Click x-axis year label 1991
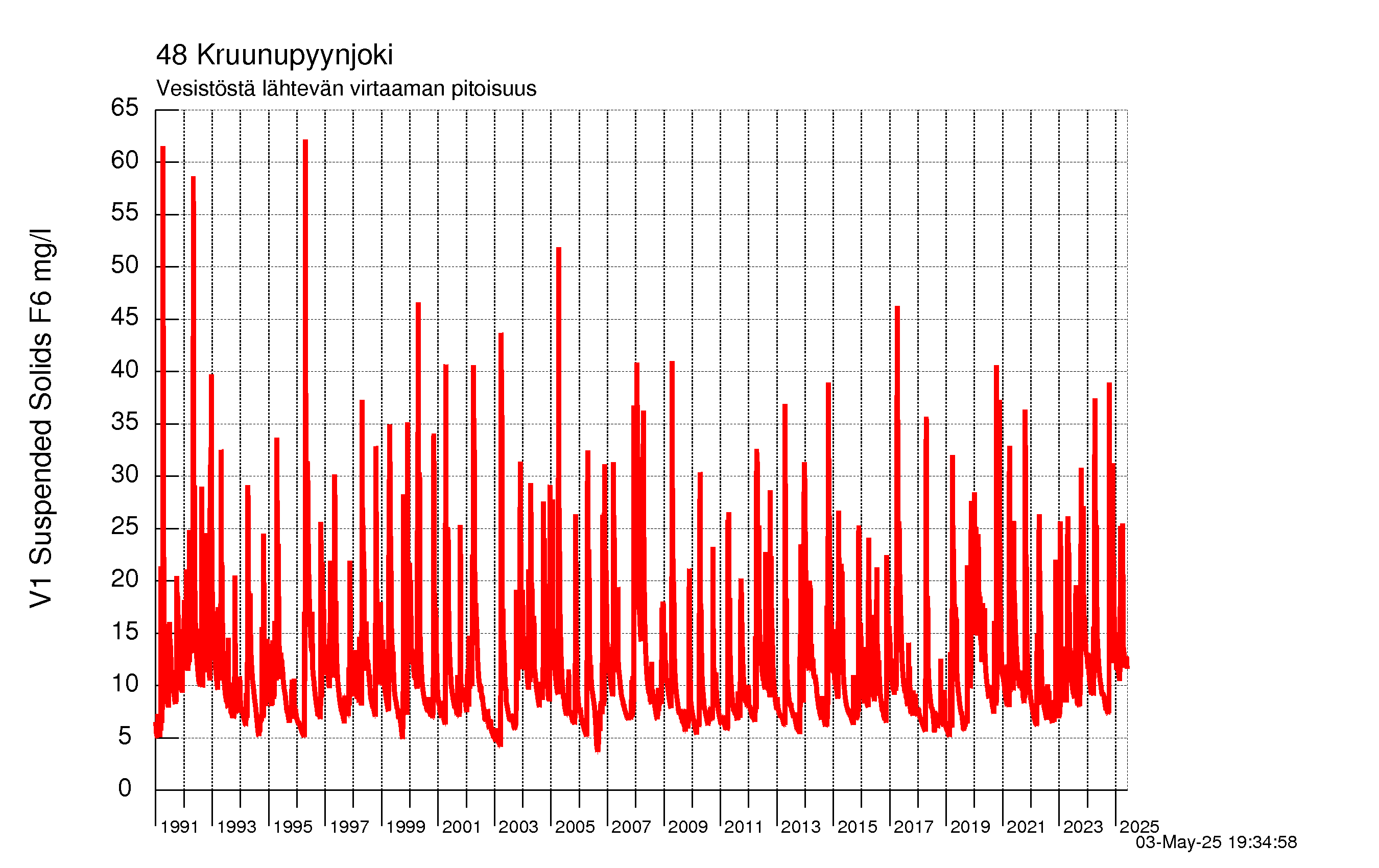The image size is (1379, 868). (x=179, y=827)
